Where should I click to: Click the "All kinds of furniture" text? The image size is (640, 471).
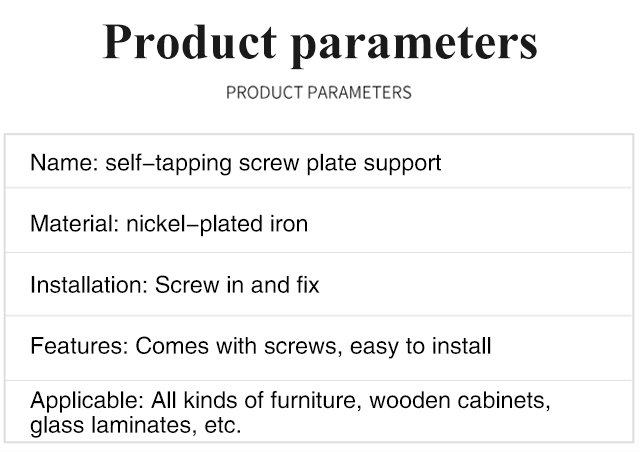coord(254,402)
